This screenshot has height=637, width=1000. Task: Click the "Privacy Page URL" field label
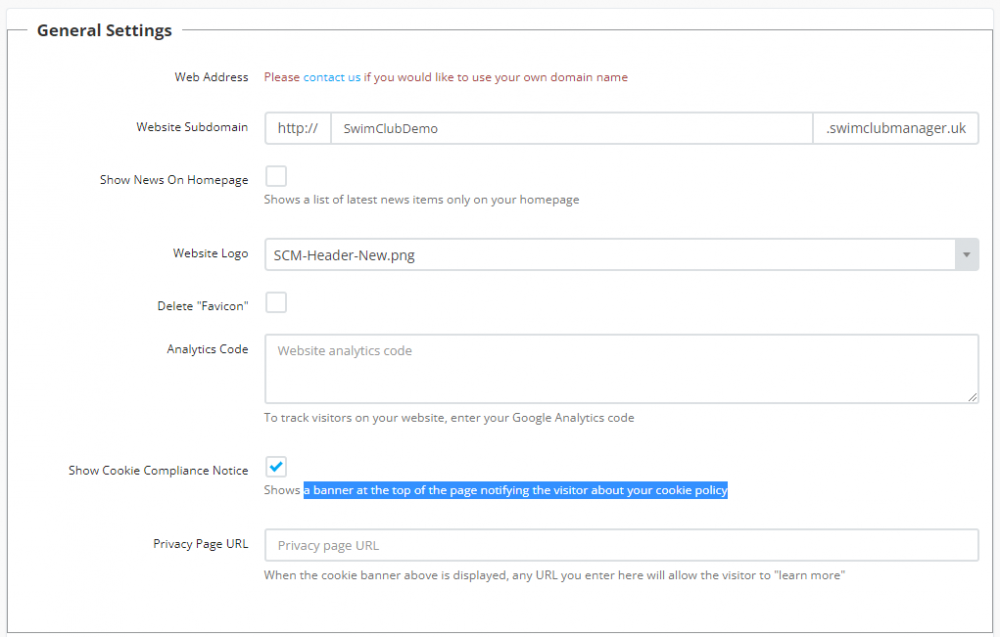click(x=200, y=544)
